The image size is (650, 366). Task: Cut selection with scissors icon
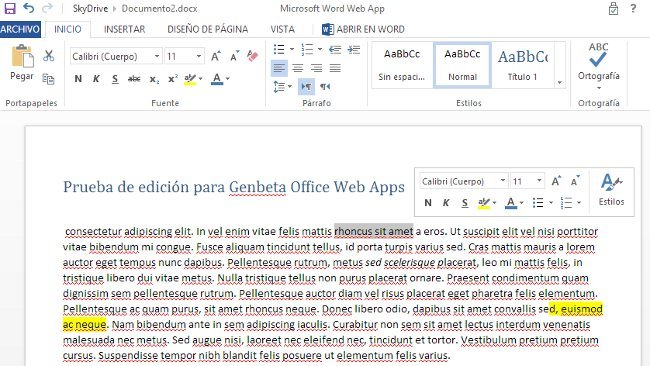(49, 56)
